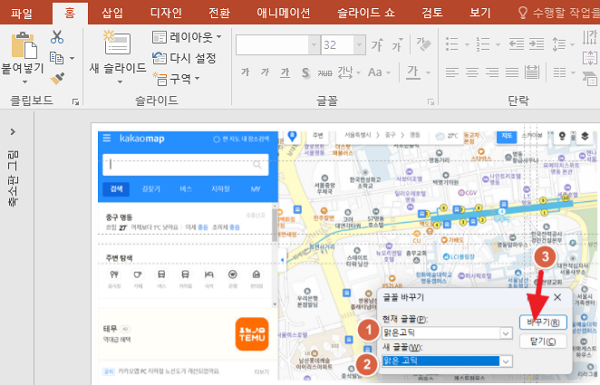Open line spacing options
This screenshot has width=600, height=385.
[563, 44]
